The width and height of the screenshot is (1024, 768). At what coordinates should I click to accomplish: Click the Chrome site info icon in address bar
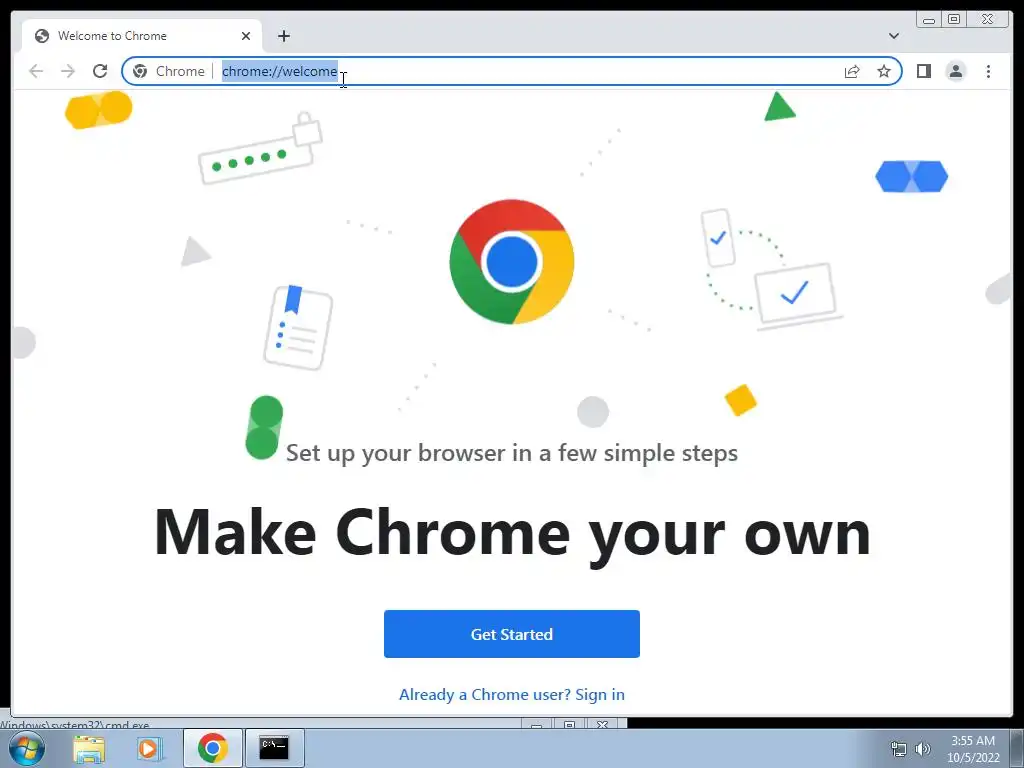140,71
